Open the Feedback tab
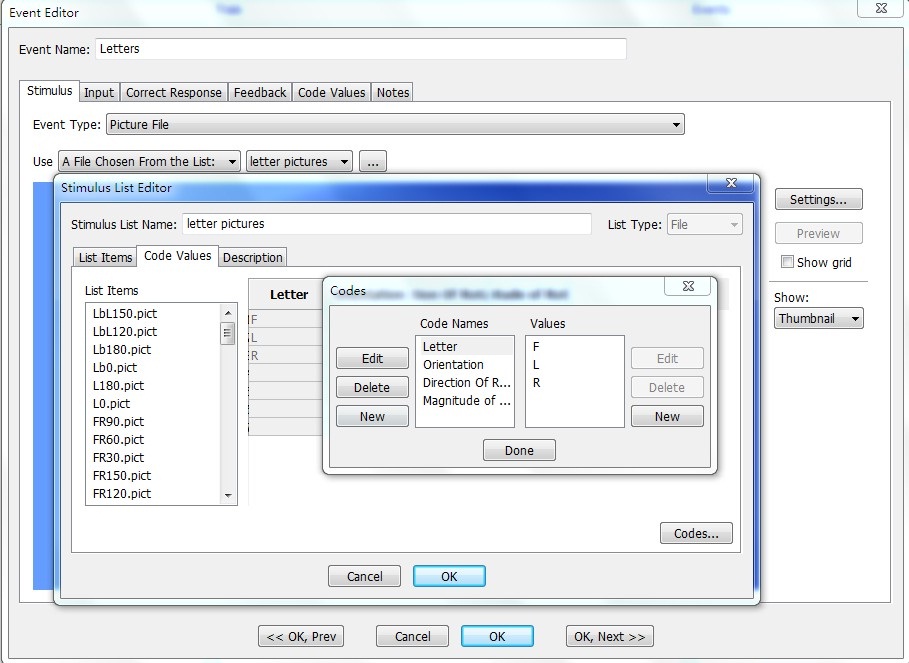The width and height of the screenshot is (909, 663). coord(260,93)
